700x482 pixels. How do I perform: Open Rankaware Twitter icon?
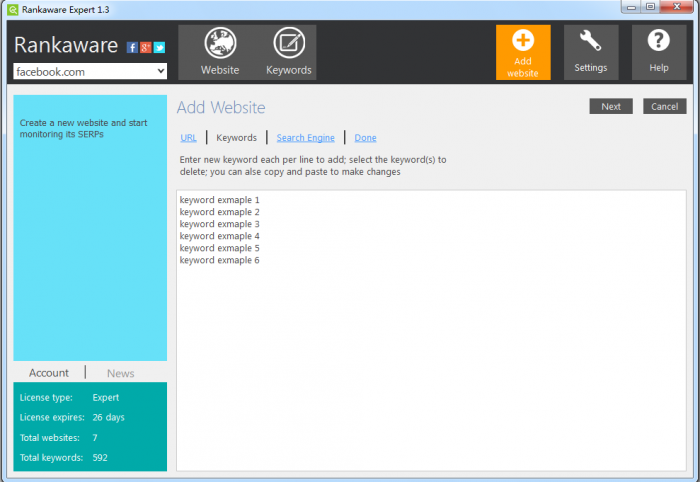(159, 47)
